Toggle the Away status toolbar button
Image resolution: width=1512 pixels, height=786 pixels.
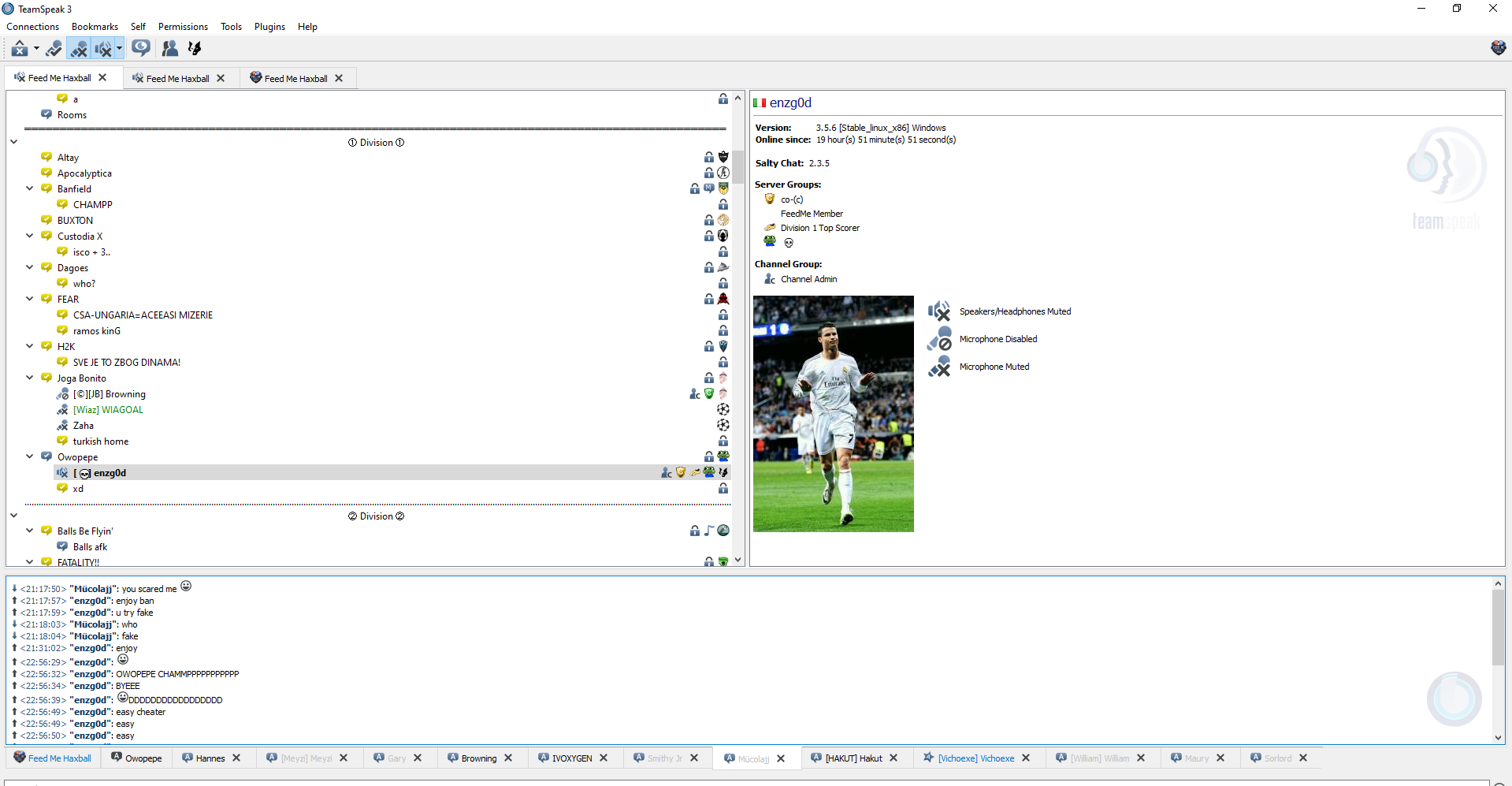pyautogui.click(x=20, y=49)
